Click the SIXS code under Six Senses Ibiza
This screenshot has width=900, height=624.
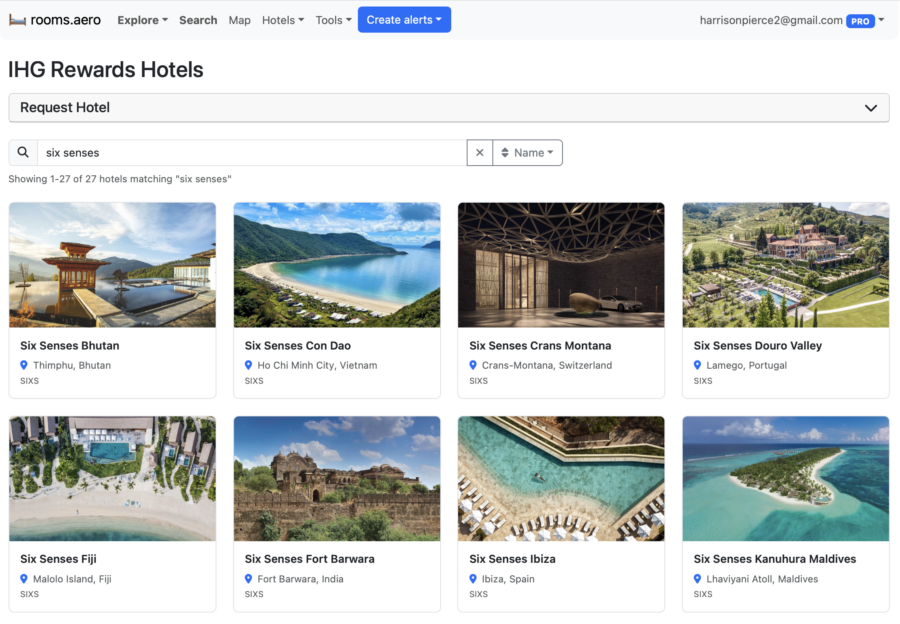pyautogui.click(x=478, y=594)
